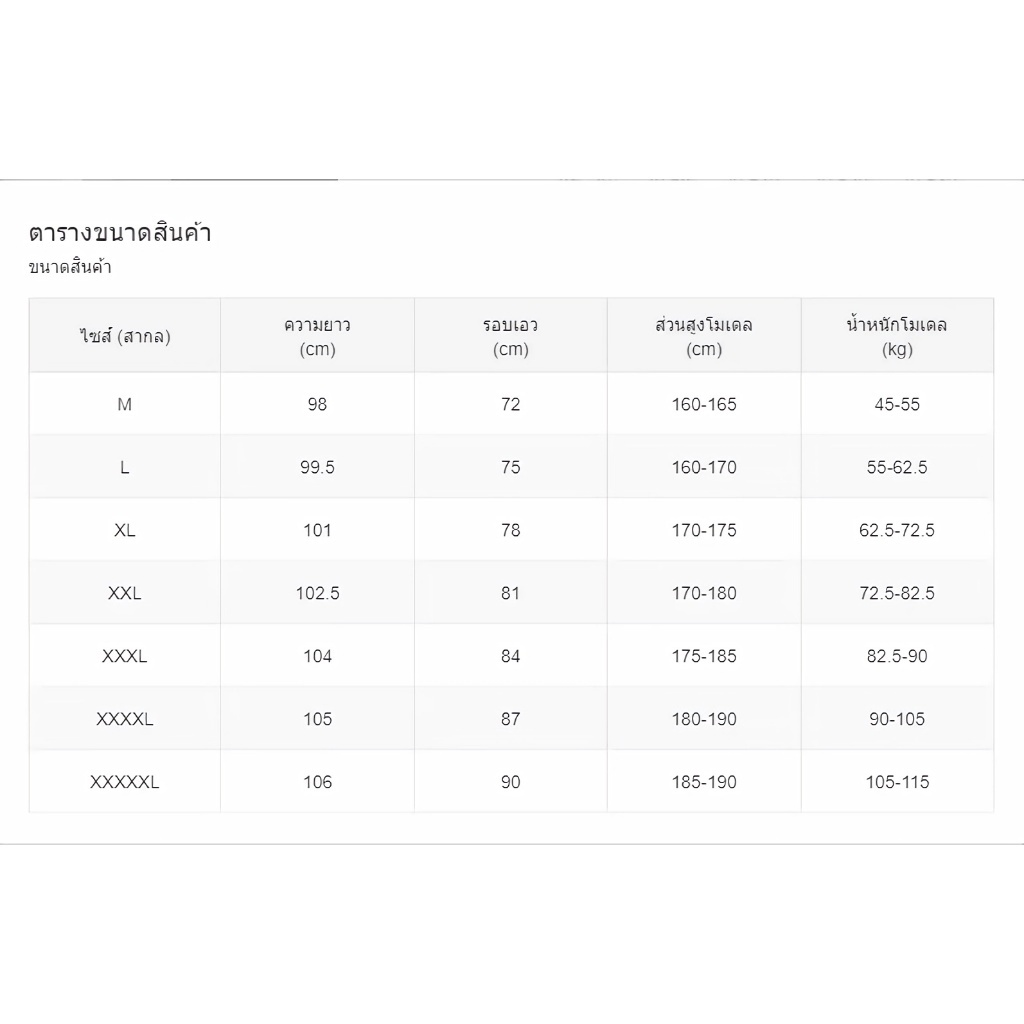Select the XXXXL size row label
This screenshot has width=1024, height=1024.
[x=125, y=719]
